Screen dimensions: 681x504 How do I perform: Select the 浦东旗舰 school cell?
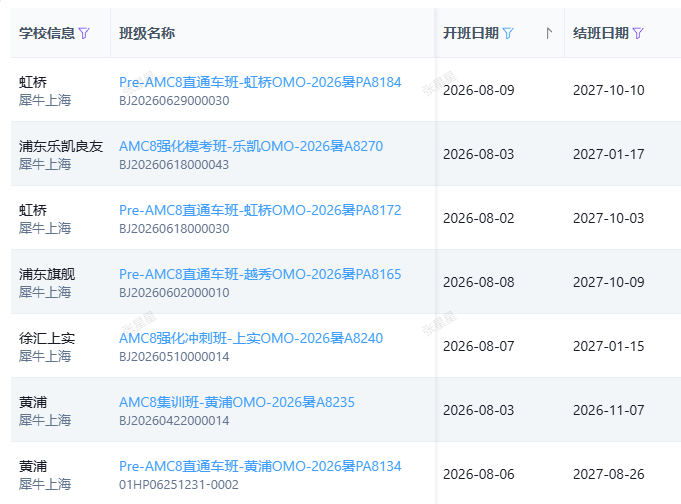(x=47, y=274)
